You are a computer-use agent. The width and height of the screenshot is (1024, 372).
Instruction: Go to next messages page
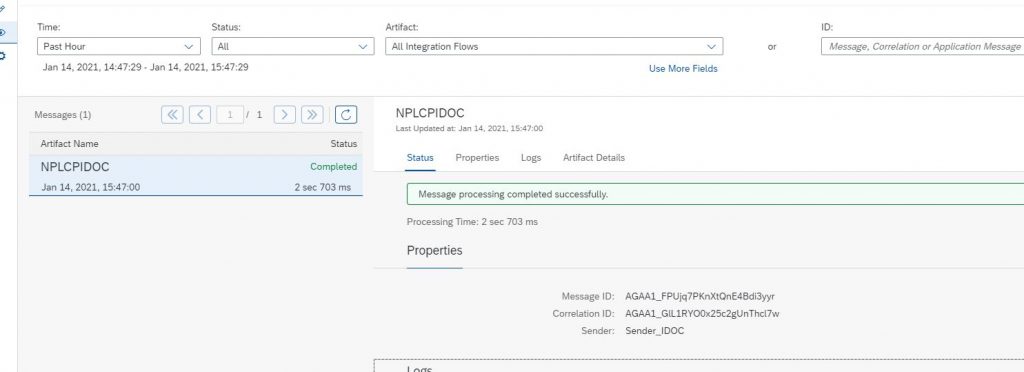point(285,115)
